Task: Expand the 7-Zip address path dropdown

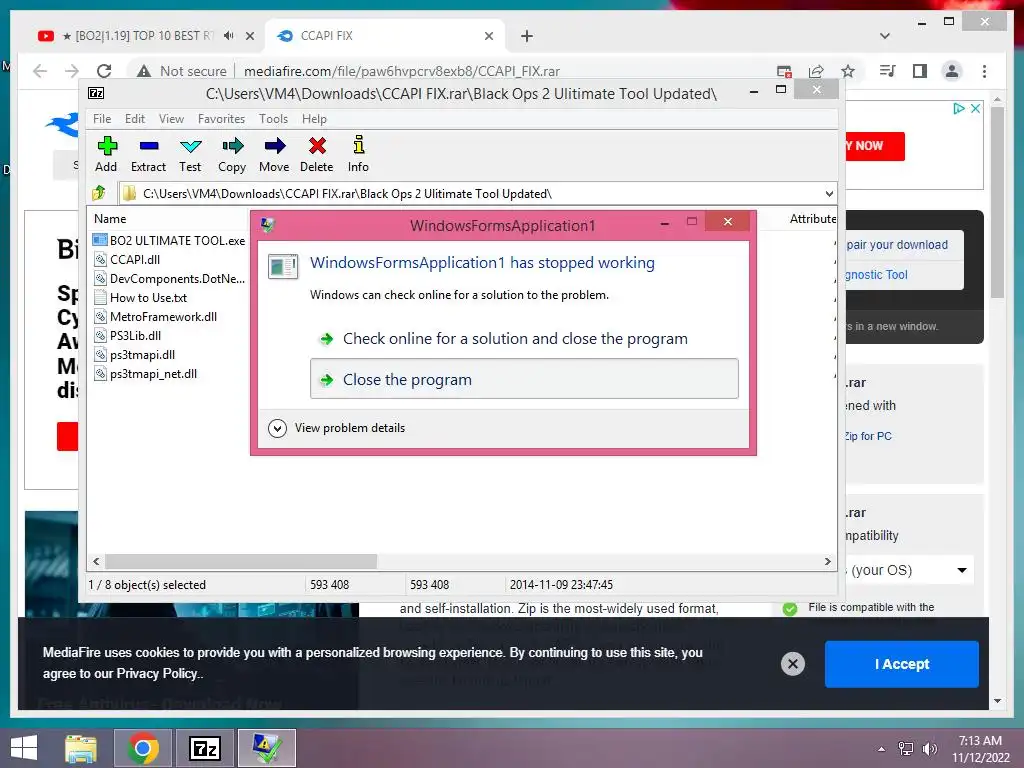Action: tap(829, 194)
